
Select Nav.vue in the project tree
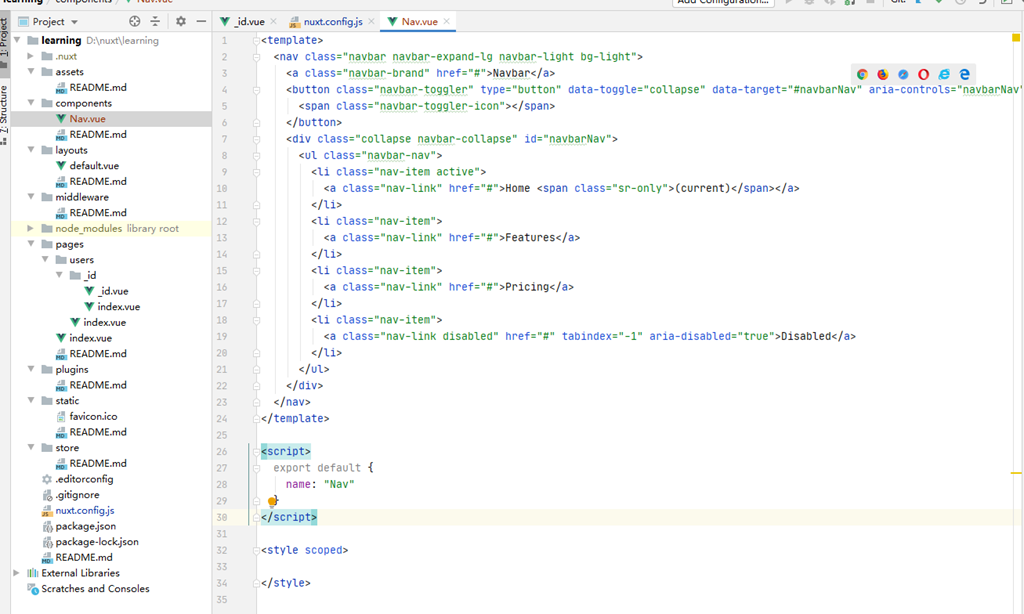(88, 119)
